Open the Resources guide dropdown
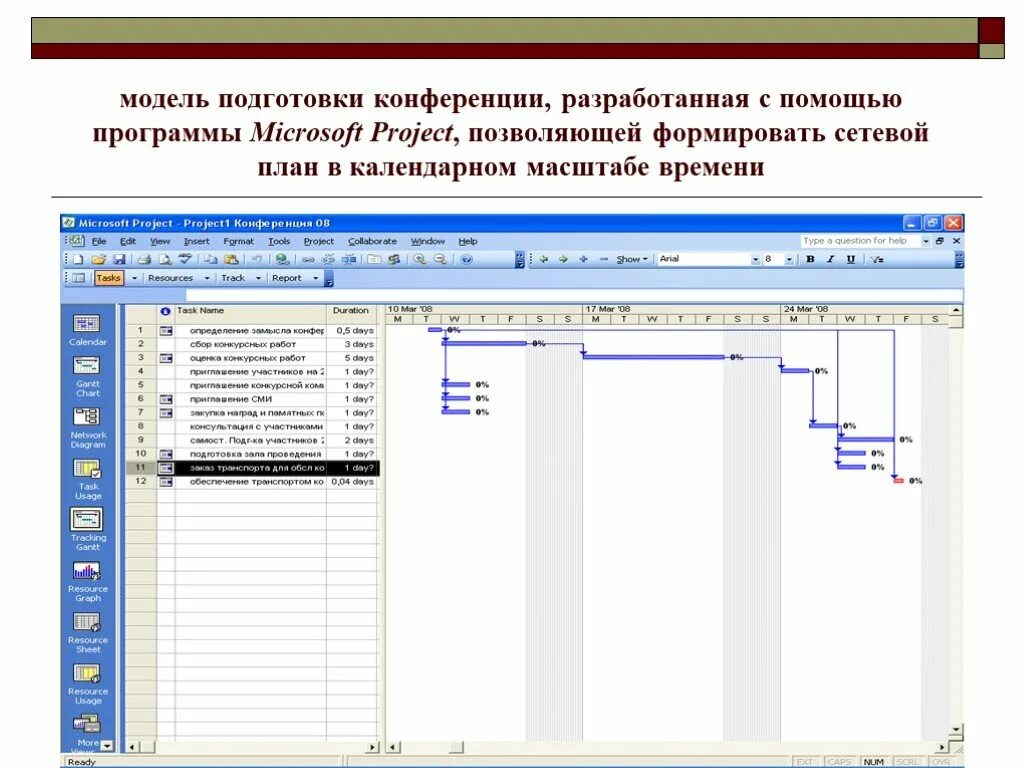 tap(207, 278)
